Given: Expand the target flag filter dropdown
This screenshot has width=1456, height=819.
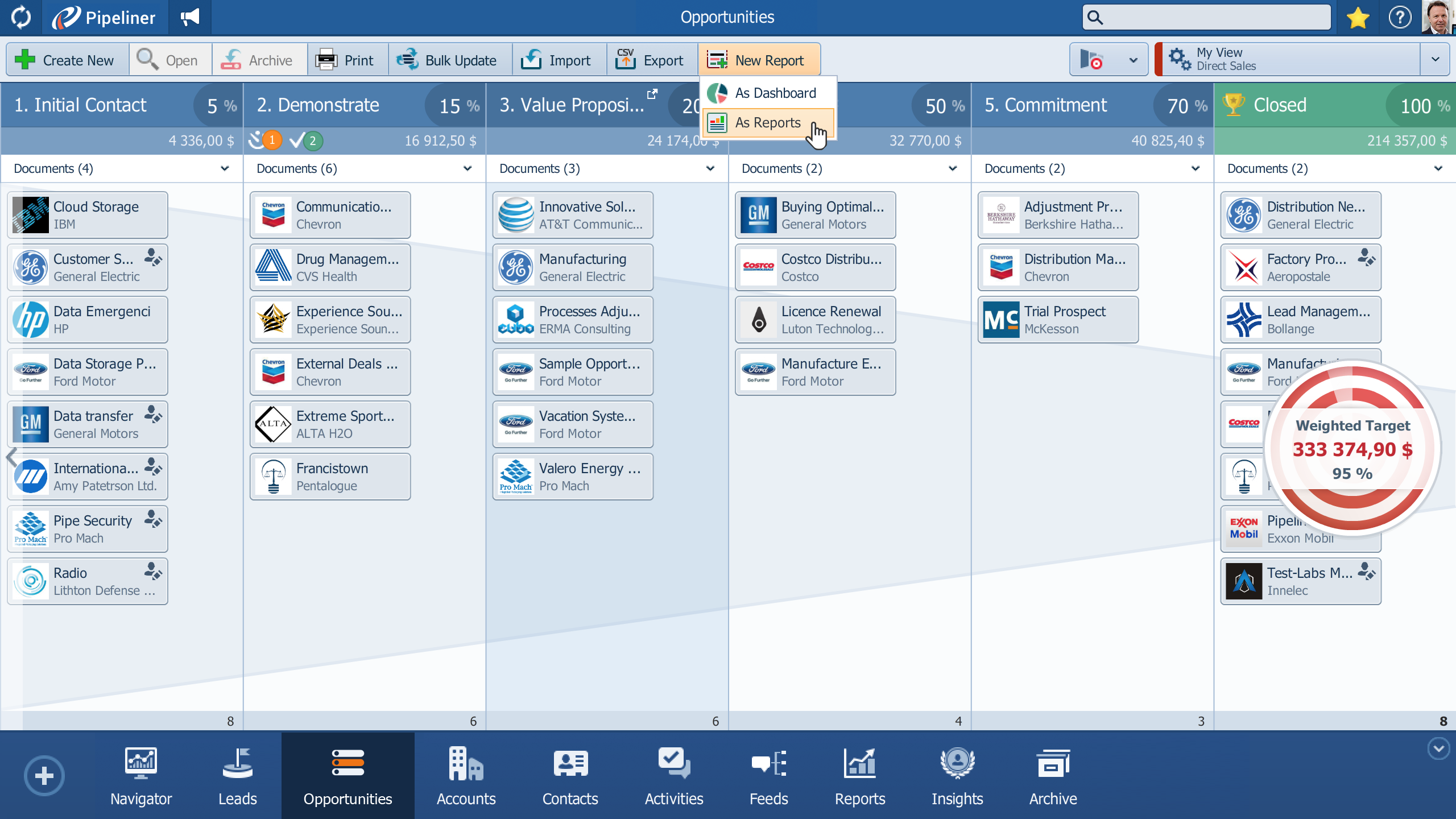Looking at the screenshot, I should (x=1132, y=60).
